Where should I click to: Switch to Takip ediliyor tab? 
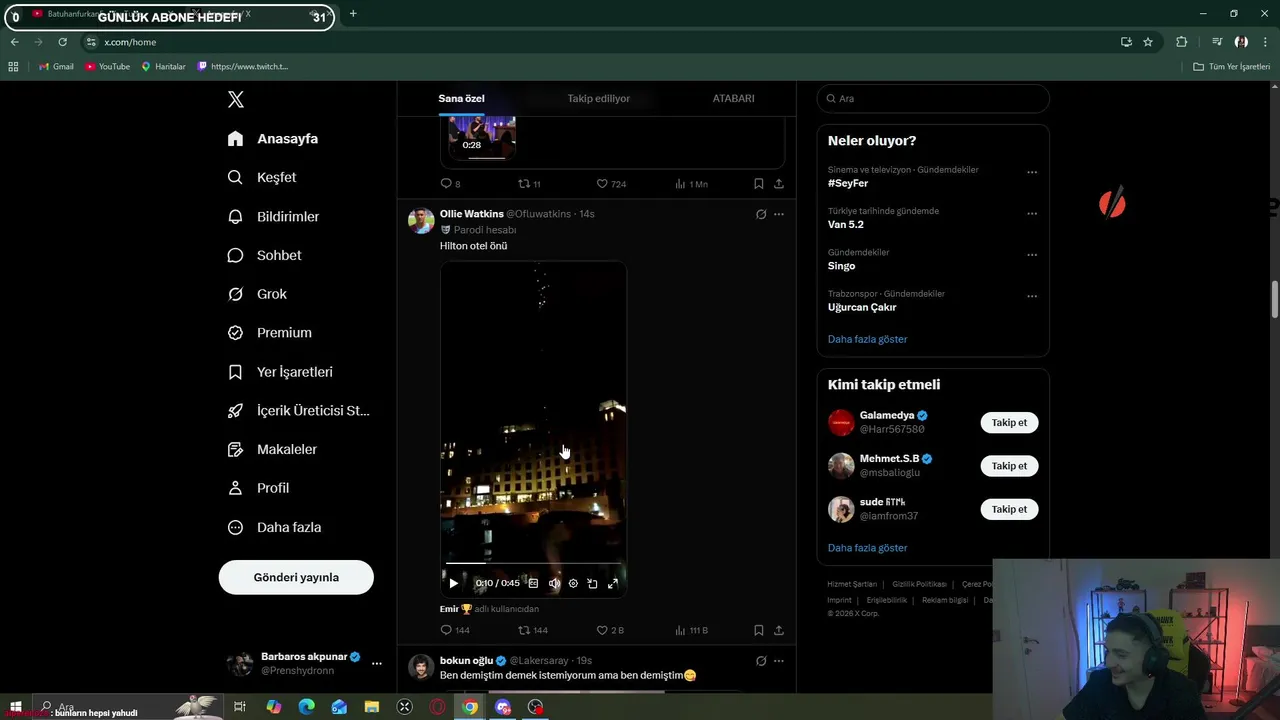(598, 99)
